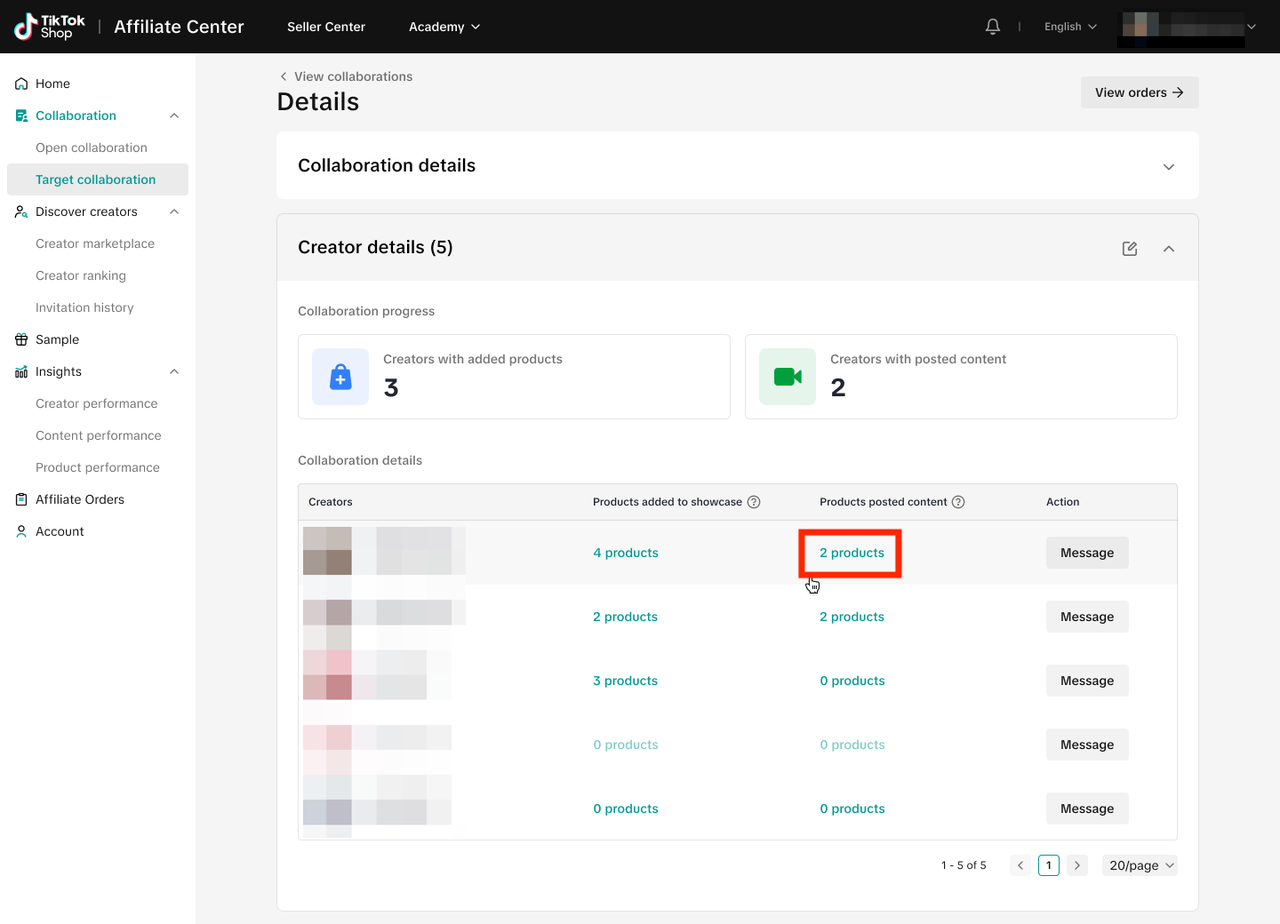Viewport: 1280px width, 924px height.
Task: Collapse the Insights sidebar group
Action: [x=174, y=372]
